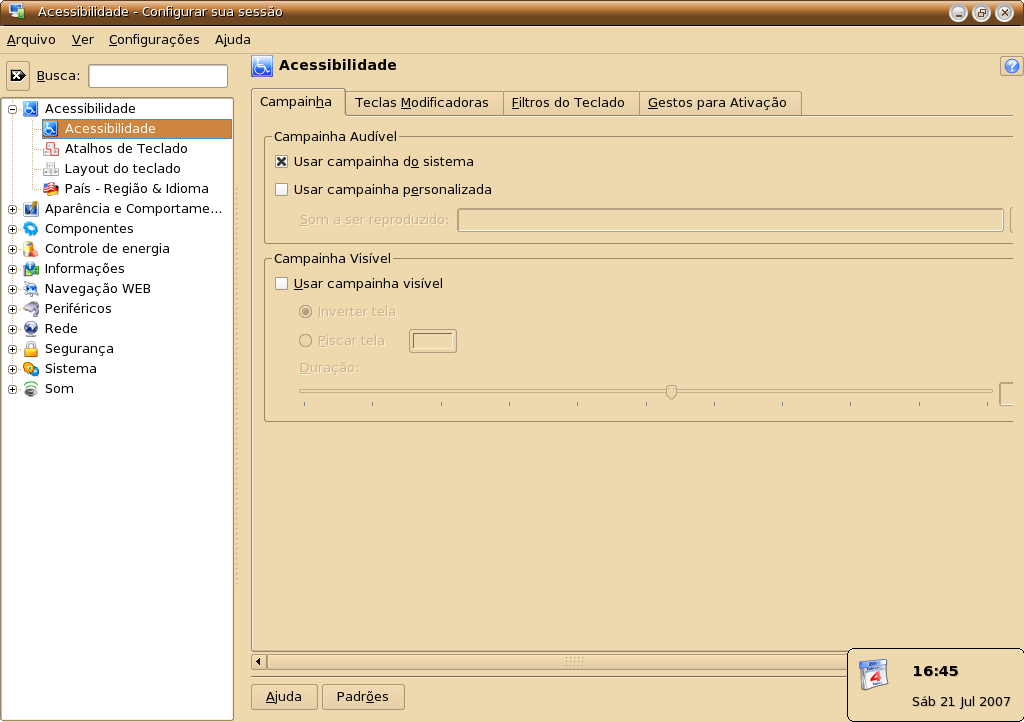1024x722 pixels.
Task: Click the Segurança padlock icon
Action: pos(31,349)
